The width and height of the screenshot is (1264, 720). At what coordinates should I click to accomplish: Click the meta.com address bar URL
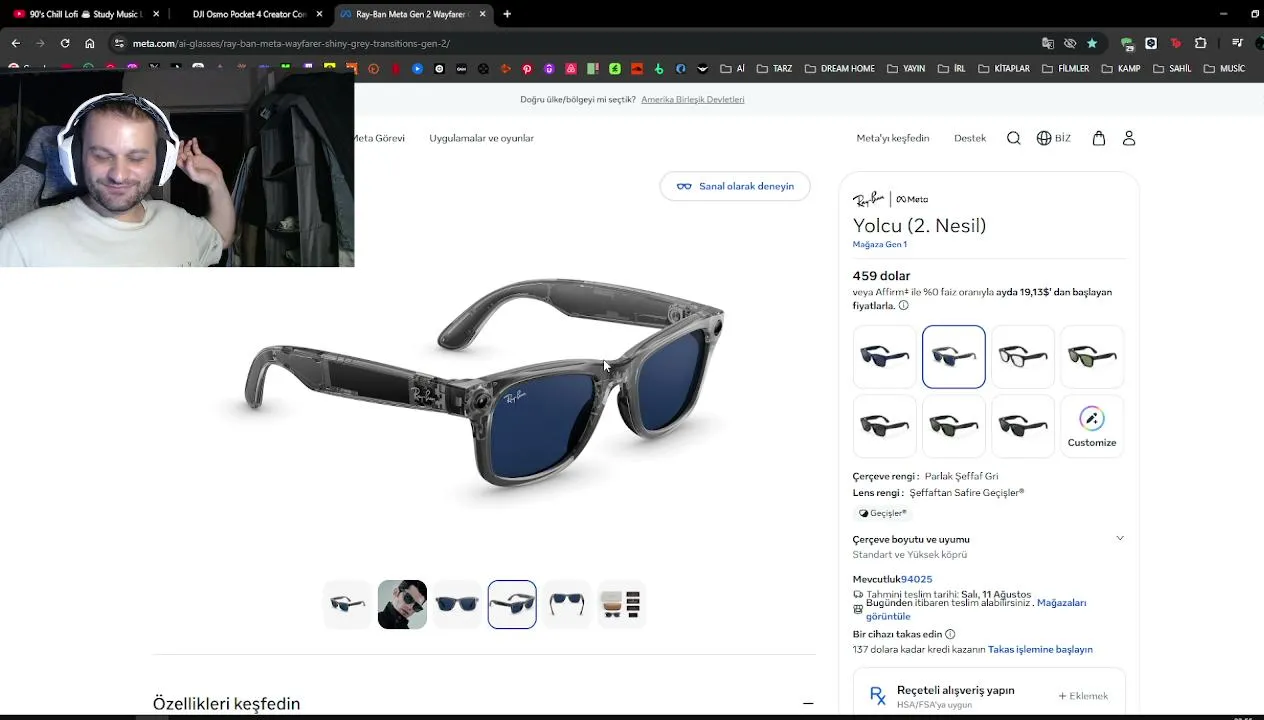(x=291, y=43)
